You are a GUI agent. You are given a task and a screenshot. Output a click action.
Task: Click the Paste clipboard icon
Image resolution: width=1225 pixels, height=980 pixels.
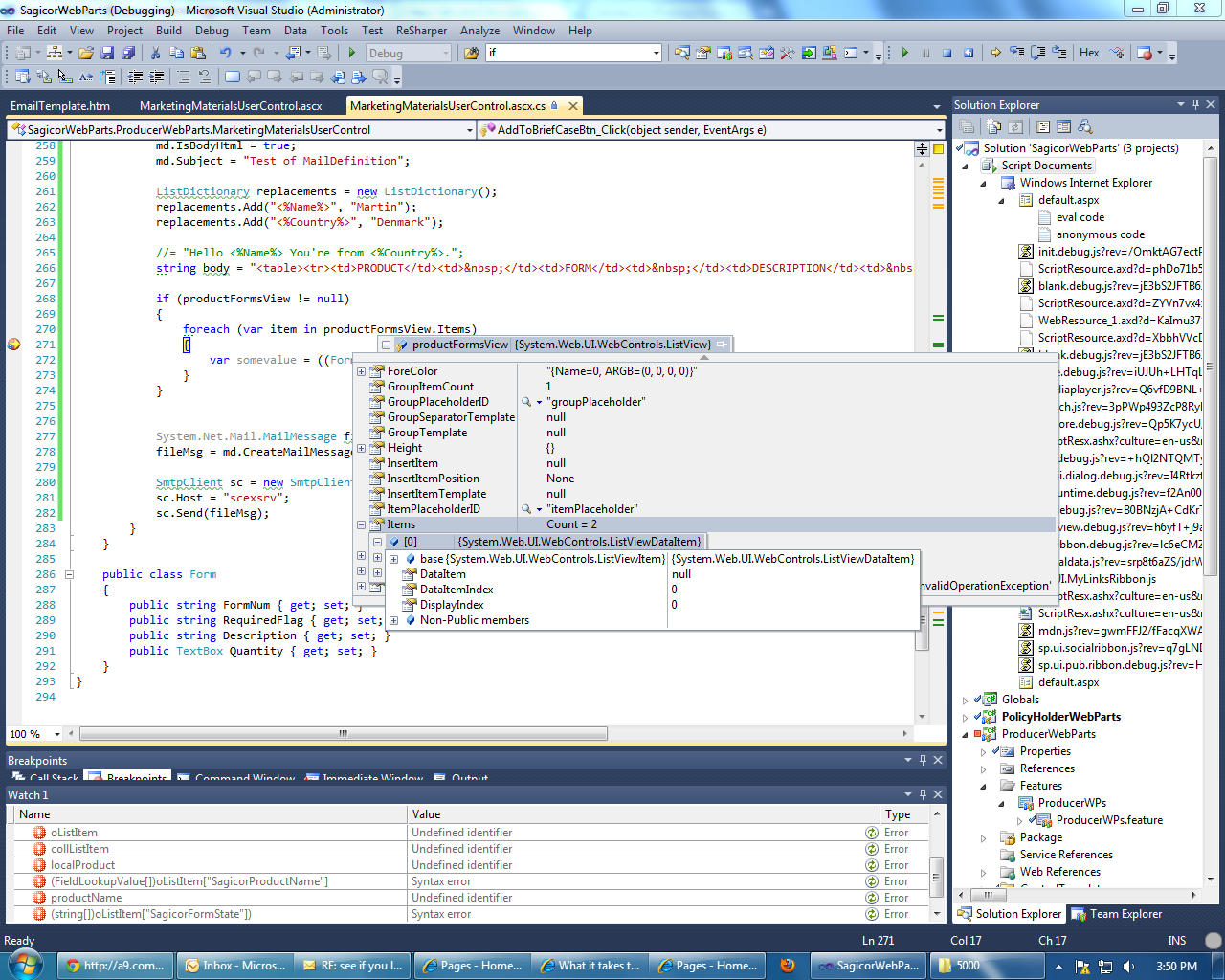(x=197, y=53)
